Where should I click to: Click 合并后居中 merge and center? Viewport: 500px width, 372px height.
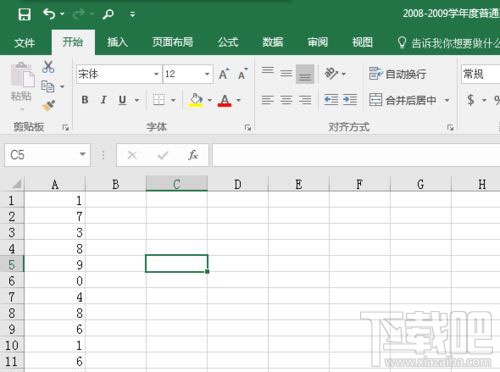pos(403,100)
